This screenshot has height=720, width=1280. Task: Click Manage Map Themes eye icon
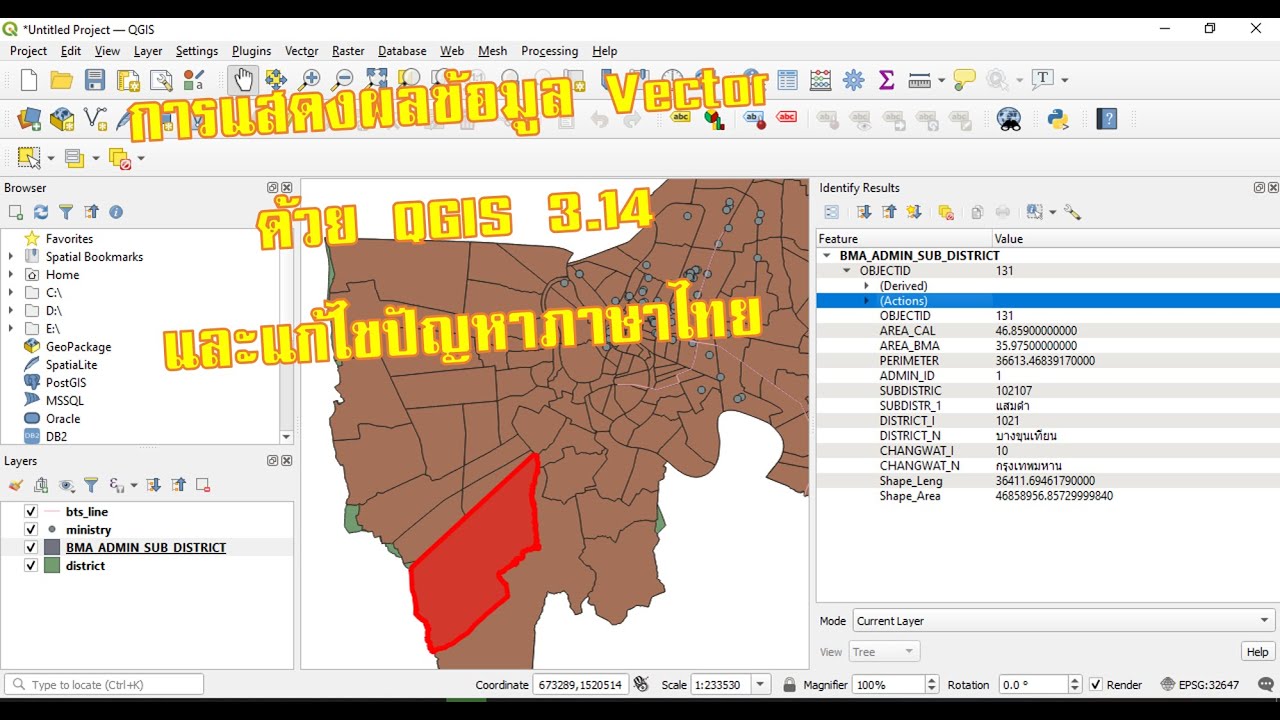(66, 485)
